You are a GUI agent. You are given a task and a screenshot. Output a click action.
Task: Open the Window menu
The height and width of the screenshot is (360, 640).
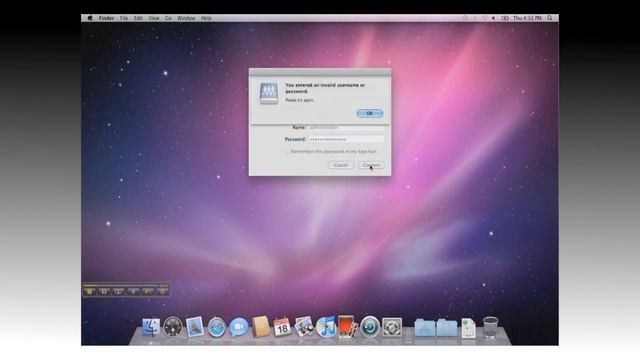point(186,18)
